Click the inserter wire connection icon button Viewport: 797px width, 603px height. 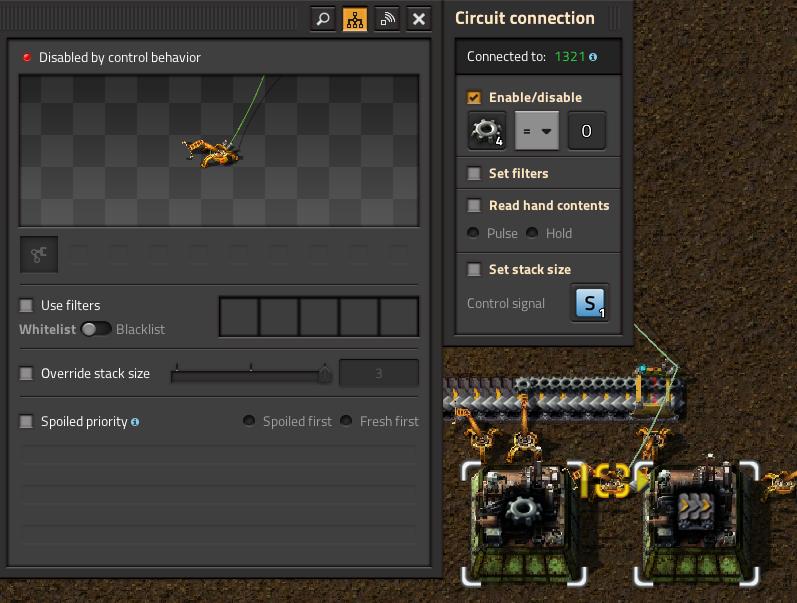pyautogui.click(x=39, y=254)
